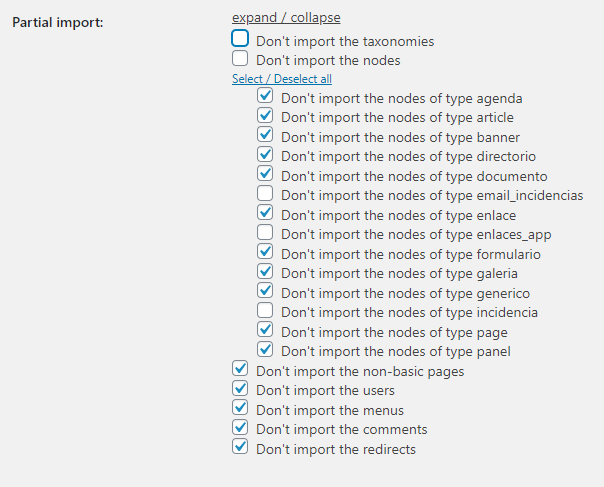
Task: Uncheck nodes of type article checkbox
Action: 265,116
